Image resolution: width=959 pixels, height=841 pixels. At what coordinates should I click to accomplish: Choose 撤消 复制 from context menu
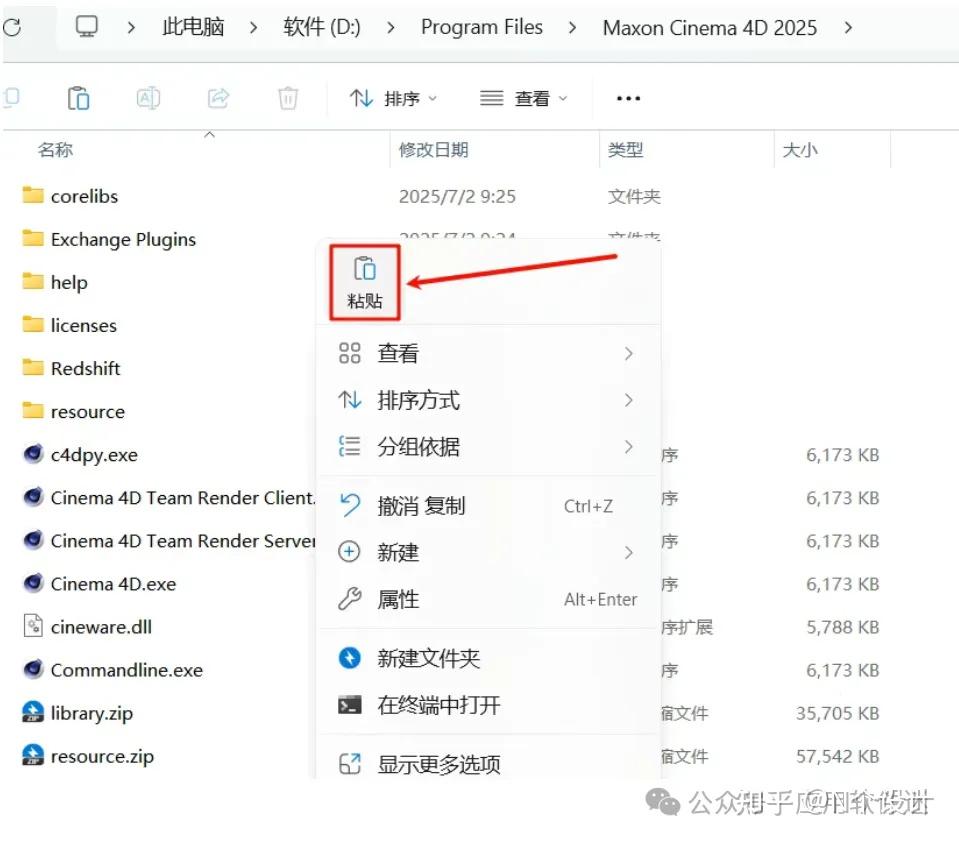click(x=488, y=506)
